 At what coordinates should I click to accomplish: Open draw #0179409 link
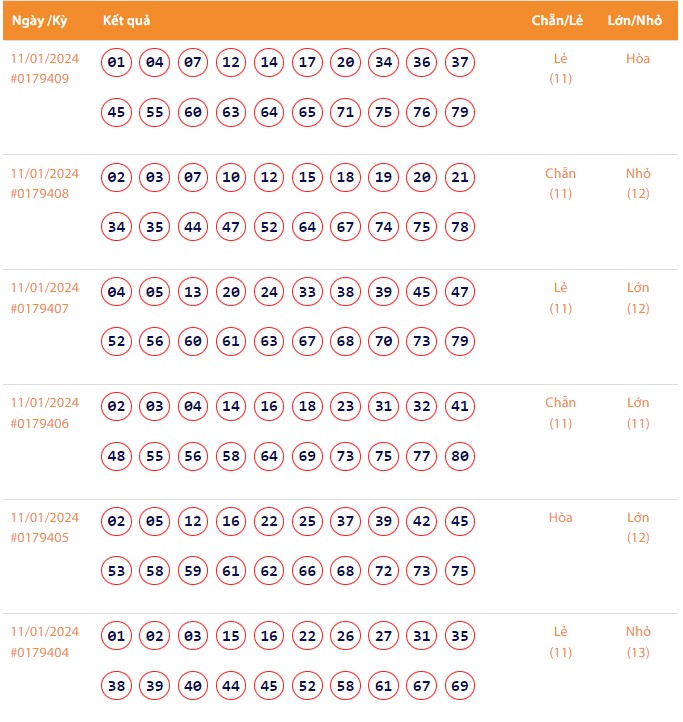[40, 78]
